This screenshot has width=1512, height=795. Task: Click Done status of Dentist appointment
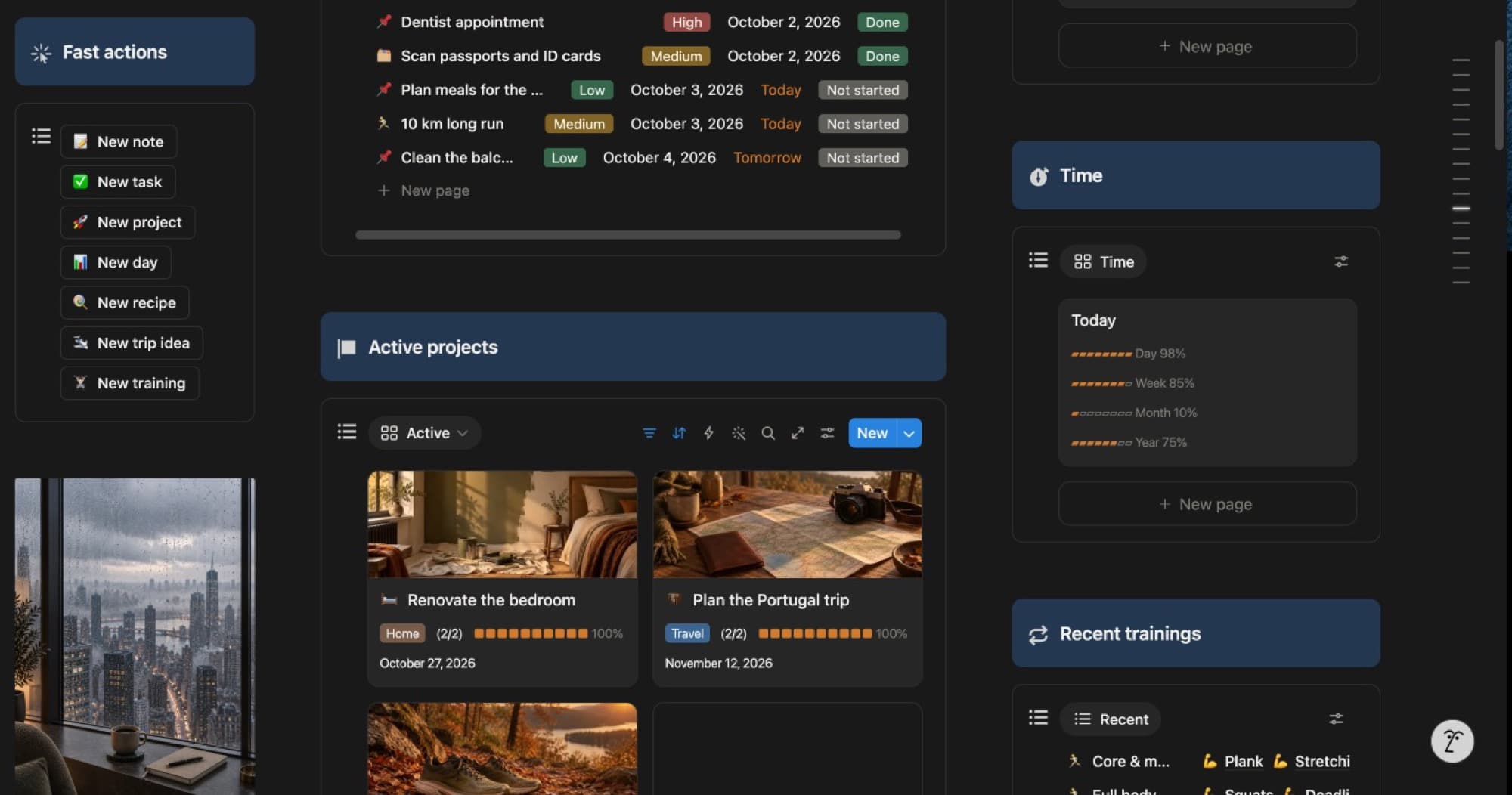click(882, 22)
